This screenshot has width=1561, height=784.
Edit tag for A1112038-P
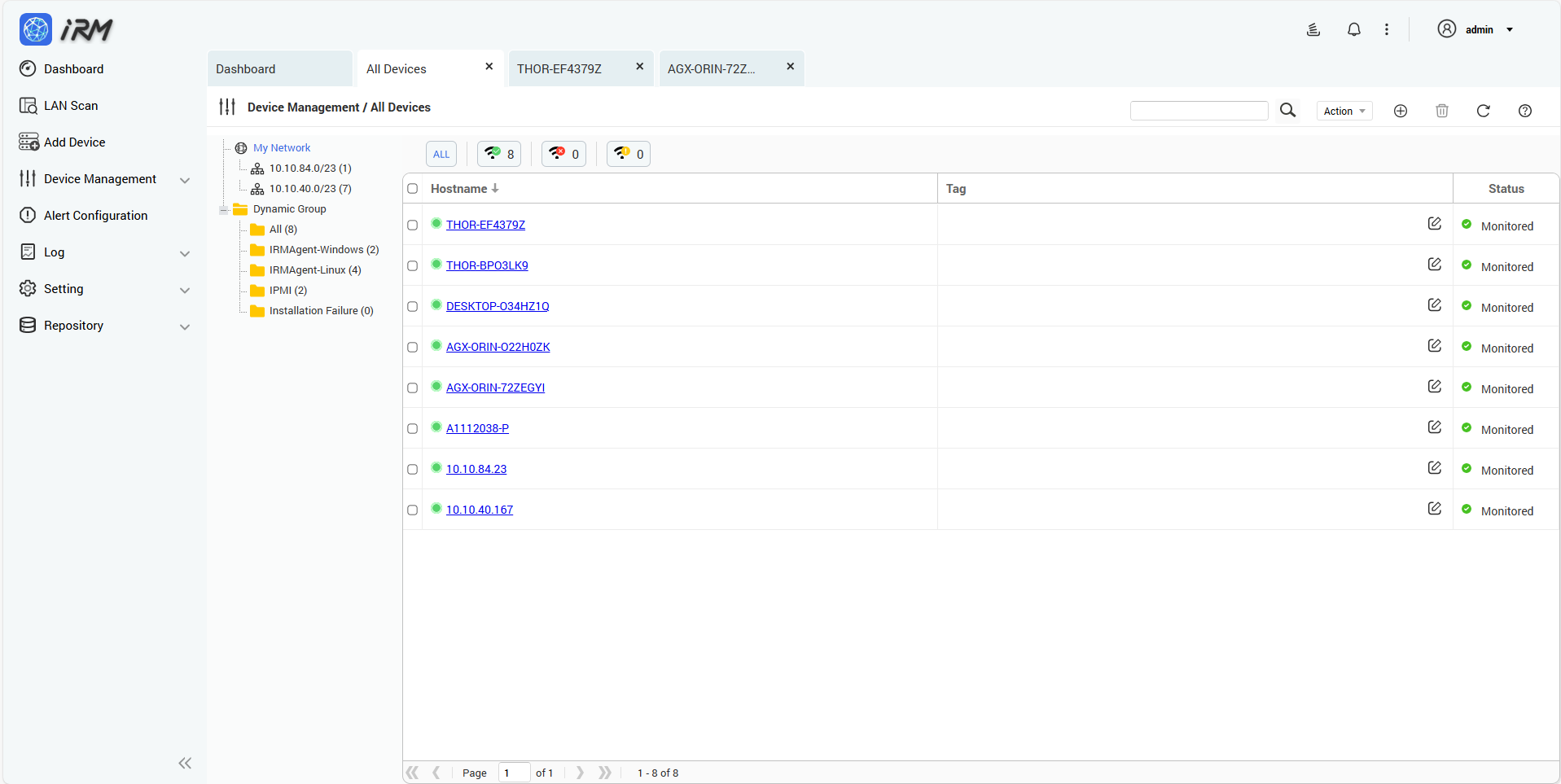[1435, 427]
